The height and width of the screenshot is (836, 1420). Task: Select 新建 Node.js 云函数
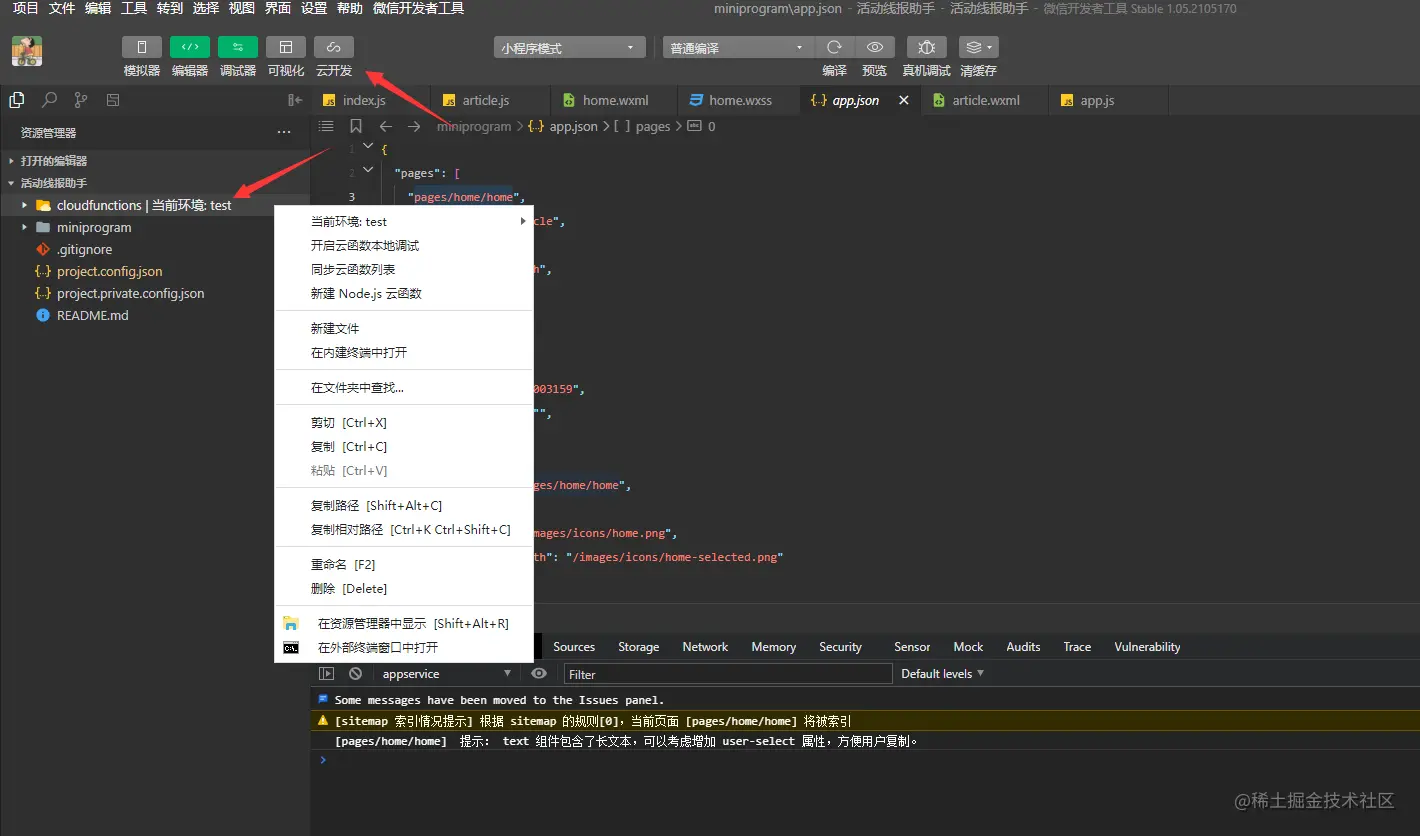(x=404, y=294)
